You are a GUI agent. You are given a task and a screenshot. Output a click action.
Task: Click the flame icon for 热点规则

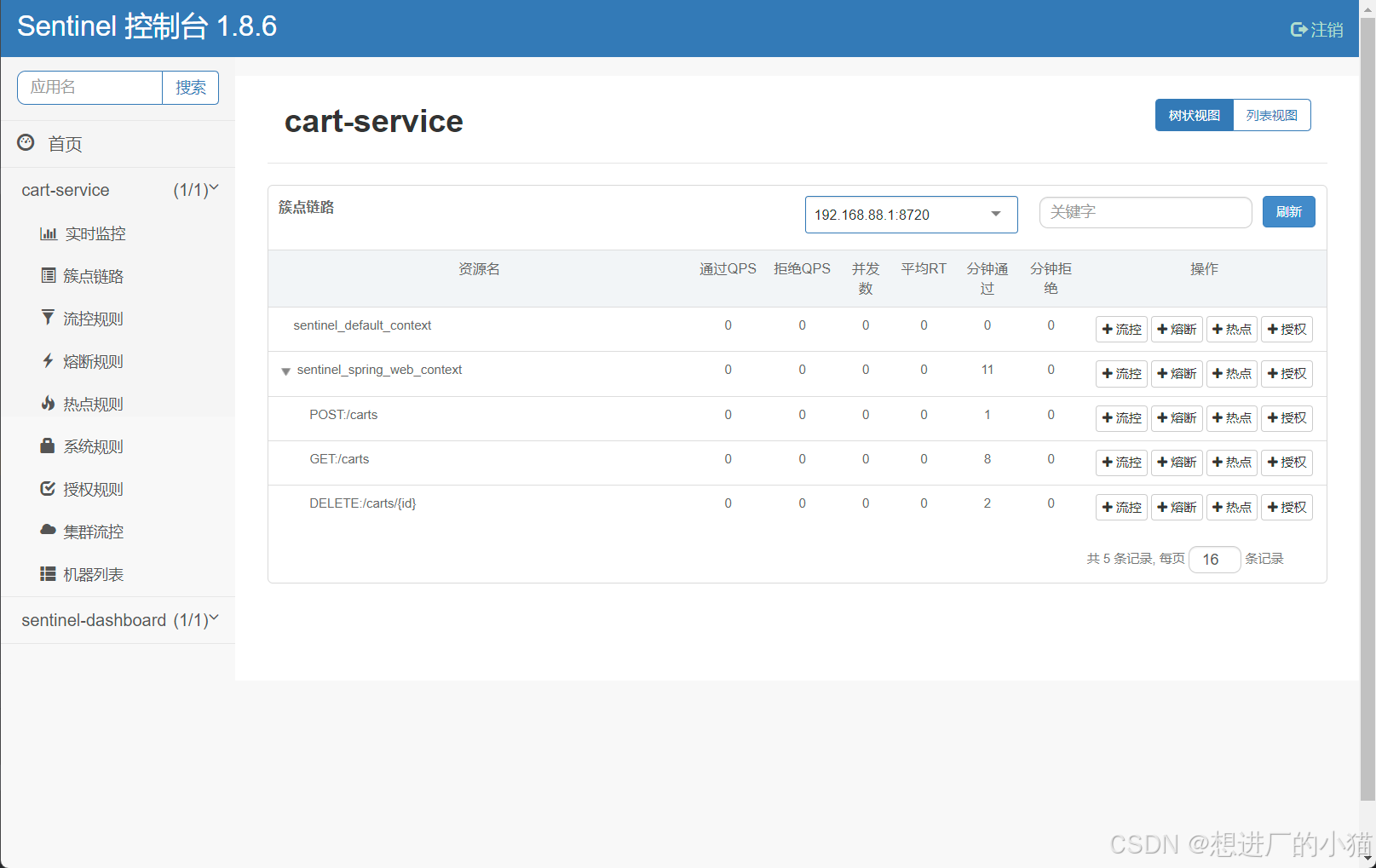point(48,403)
